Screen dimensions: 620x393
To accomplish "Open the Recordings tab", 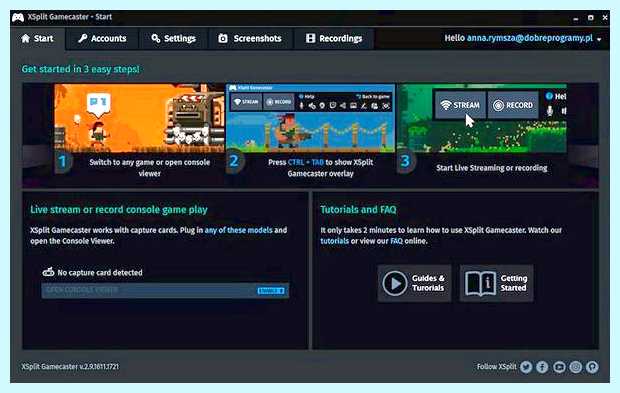I will 334,38.
